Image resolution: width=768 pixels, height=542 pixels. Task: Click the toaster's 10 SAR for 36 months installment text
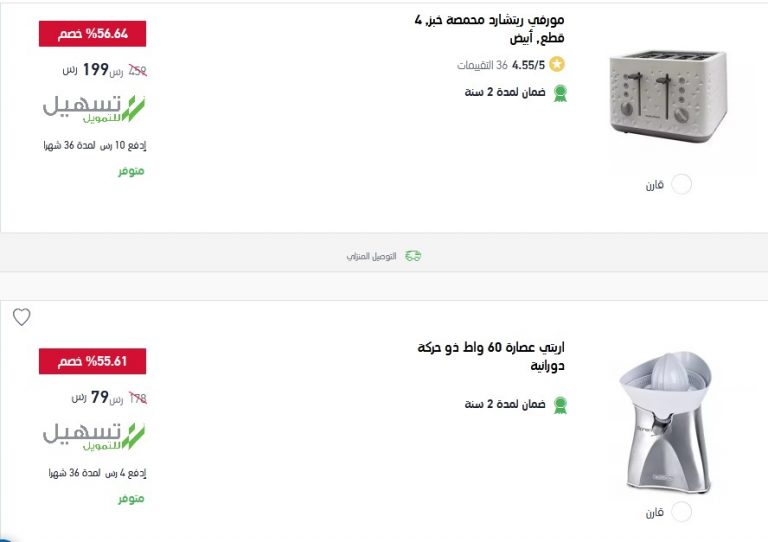tap(95, 145)
